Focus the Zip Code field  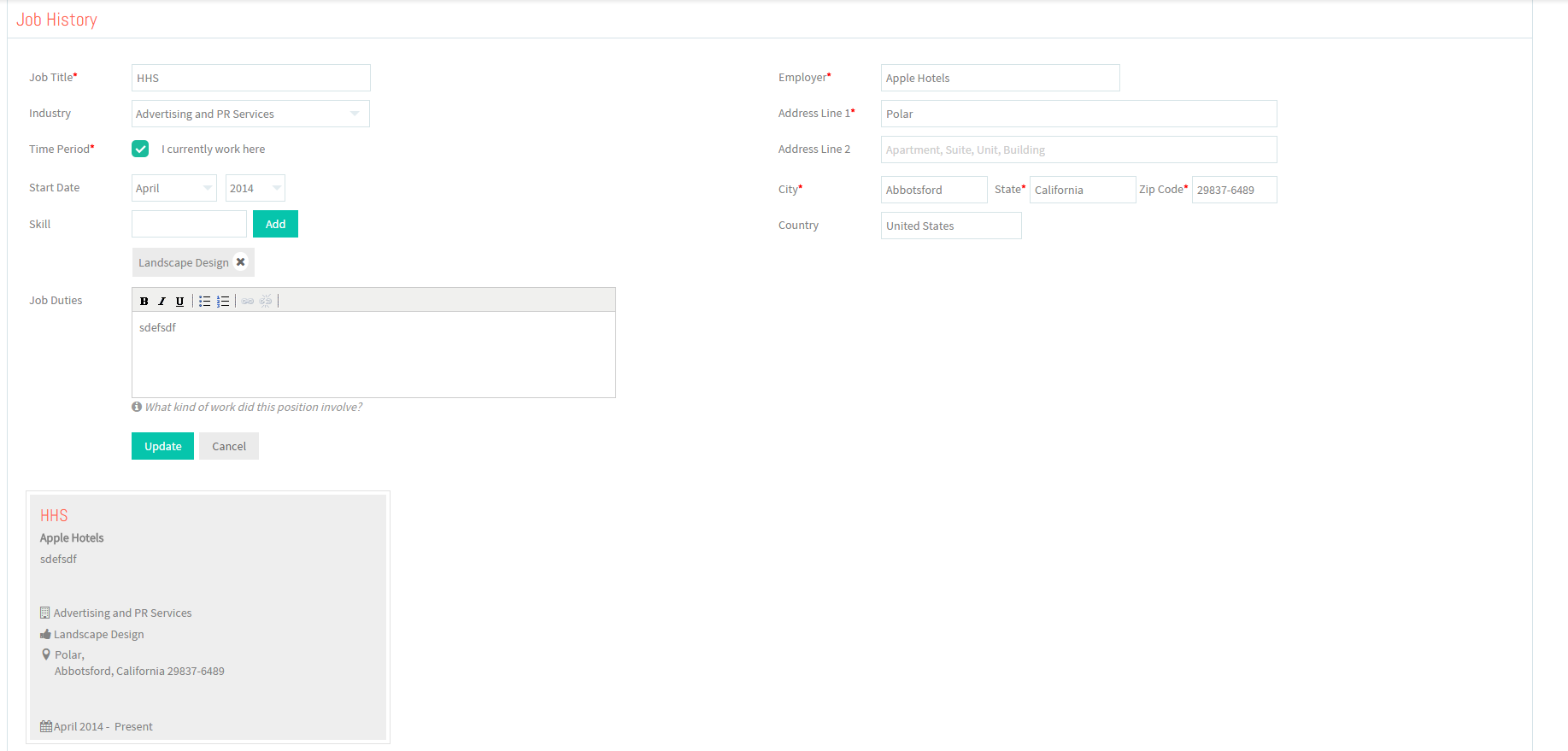pos(1234,190)
